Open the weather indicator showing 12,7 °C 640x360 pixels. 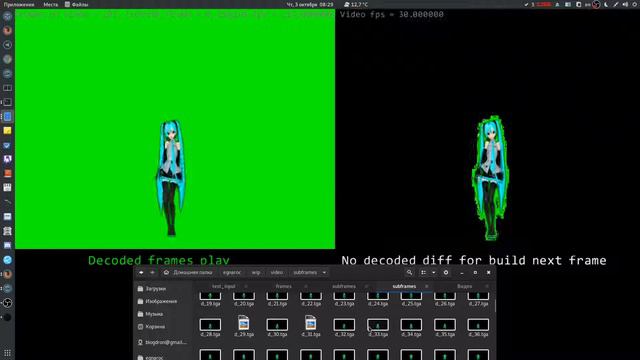[x=356, y=4]
